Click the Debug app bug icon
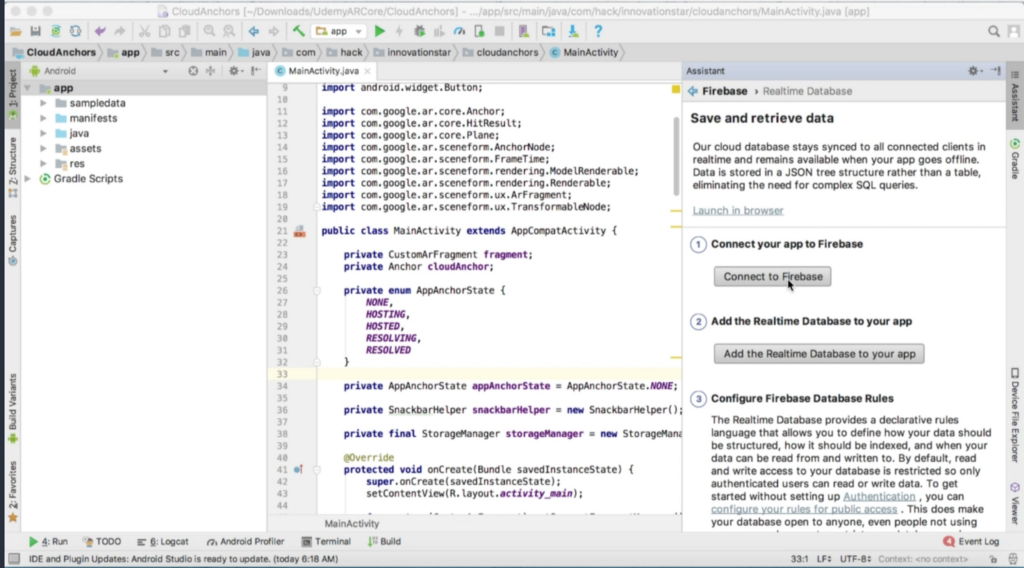Viewport: 1024px width, 568px height. (420, 32)
